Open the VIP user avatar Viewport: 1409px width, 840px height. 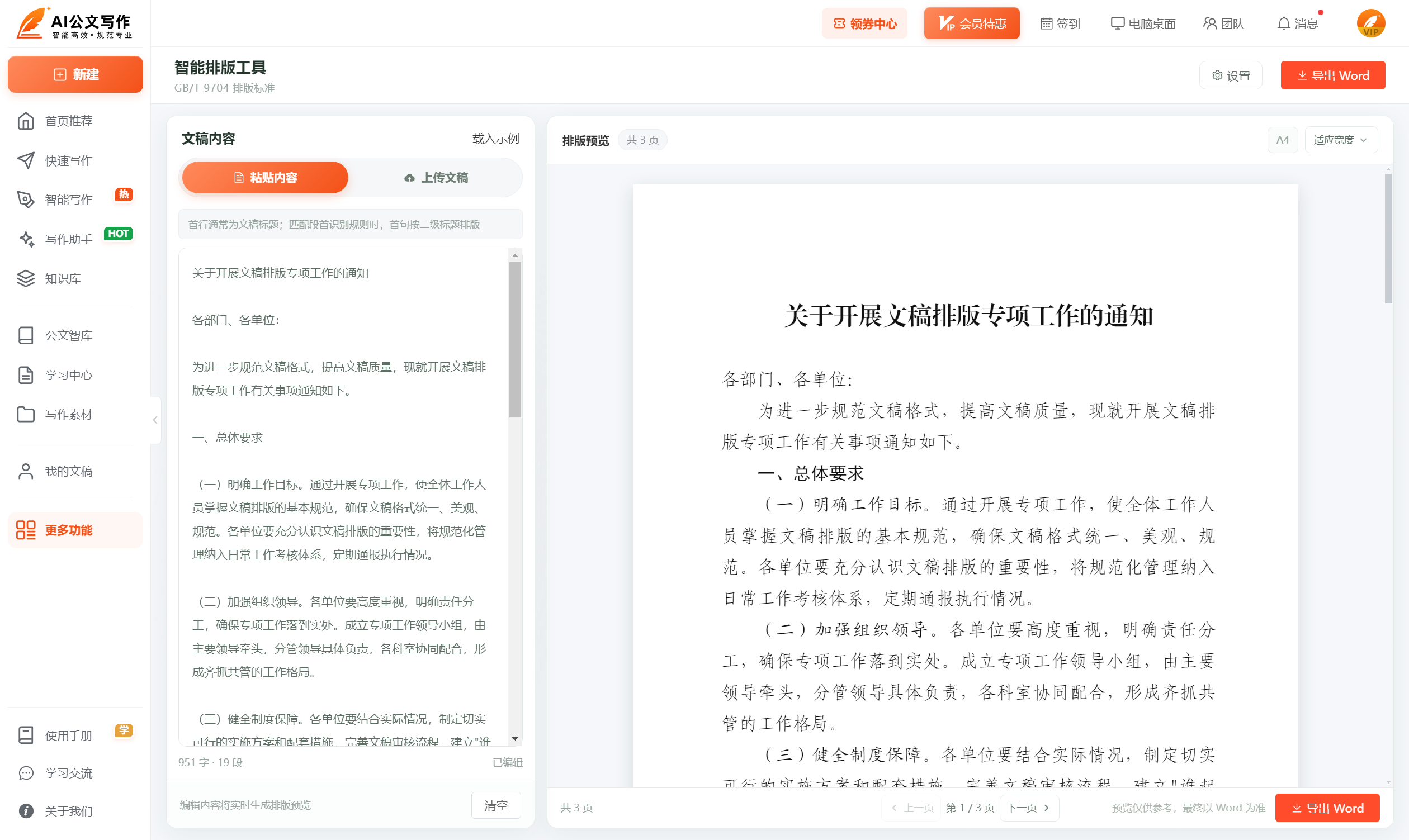(x=1370, y=24)
